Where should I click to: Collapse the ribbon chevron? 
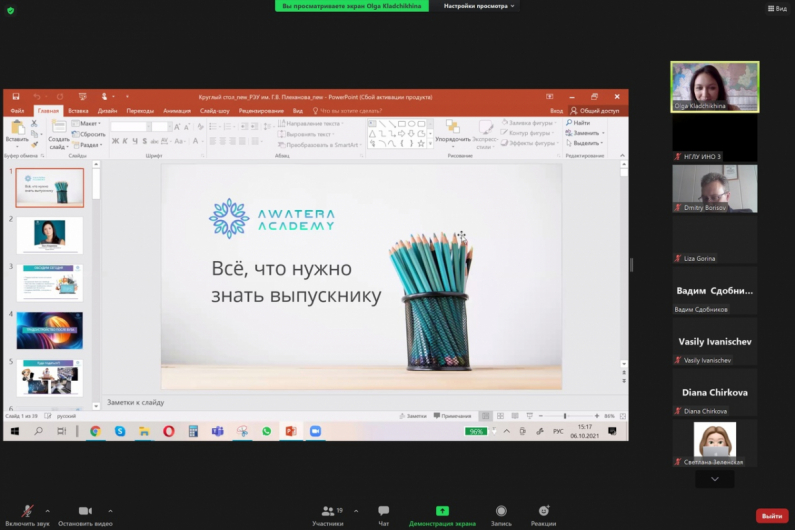click(623, 156)
